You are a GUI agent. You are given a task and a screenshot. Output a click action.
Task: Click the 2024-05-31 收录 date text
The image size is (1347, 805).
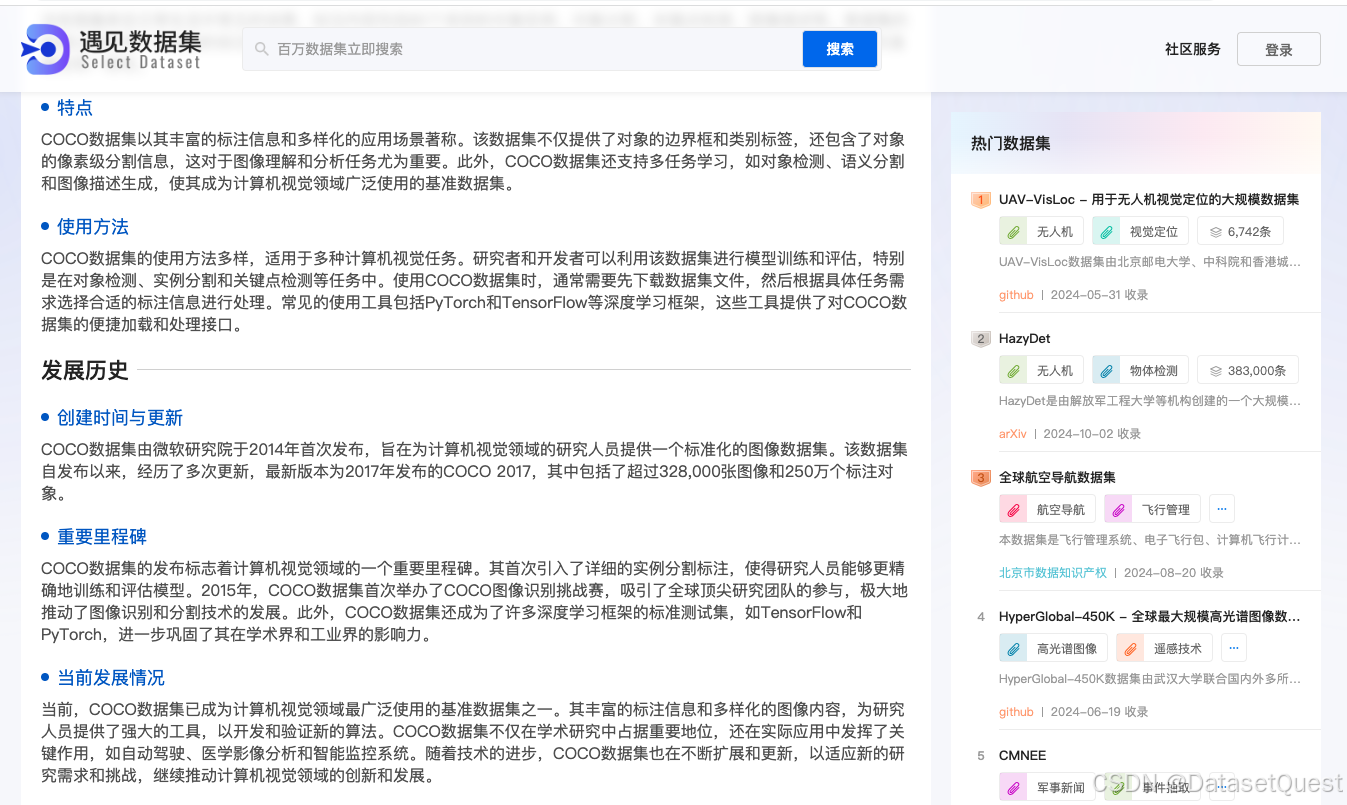pos(1098,295)
